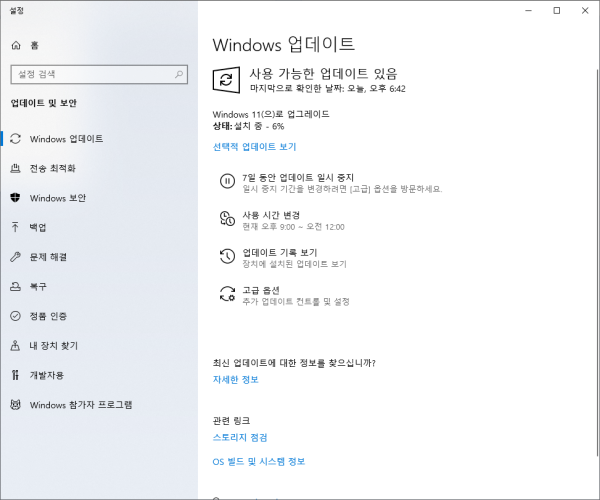Click the 상태: 설치 중 - 6% text
600x500 pixels.
pos(248,126)
